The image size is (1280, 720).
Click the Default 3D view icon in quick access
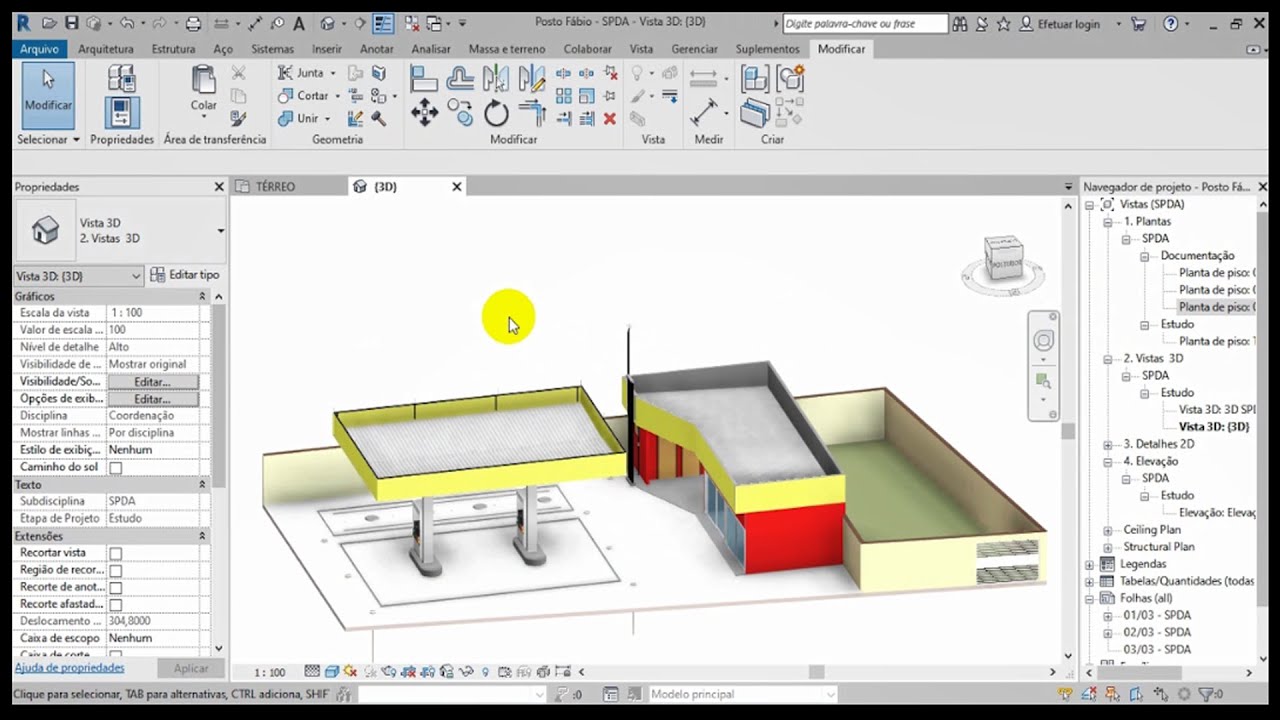(327, 23)
